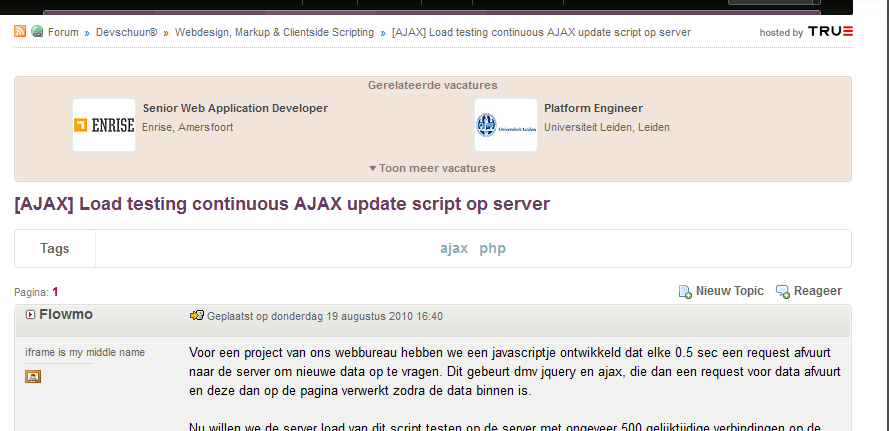Click the Nieuw Topic page icon
This screenshot has height=431, width=889.
685,292
